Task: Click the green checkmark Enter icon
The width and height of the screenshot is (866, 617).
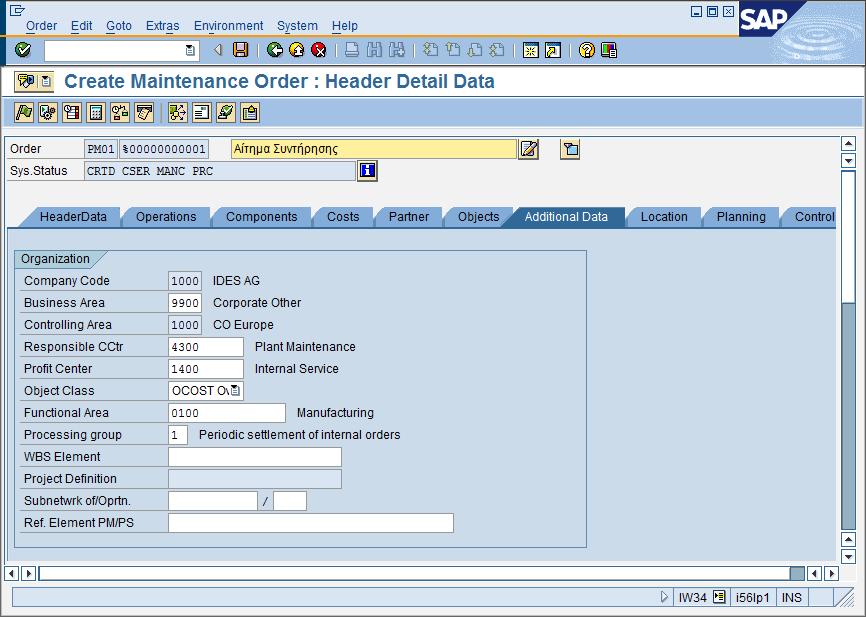Action: 23,50
